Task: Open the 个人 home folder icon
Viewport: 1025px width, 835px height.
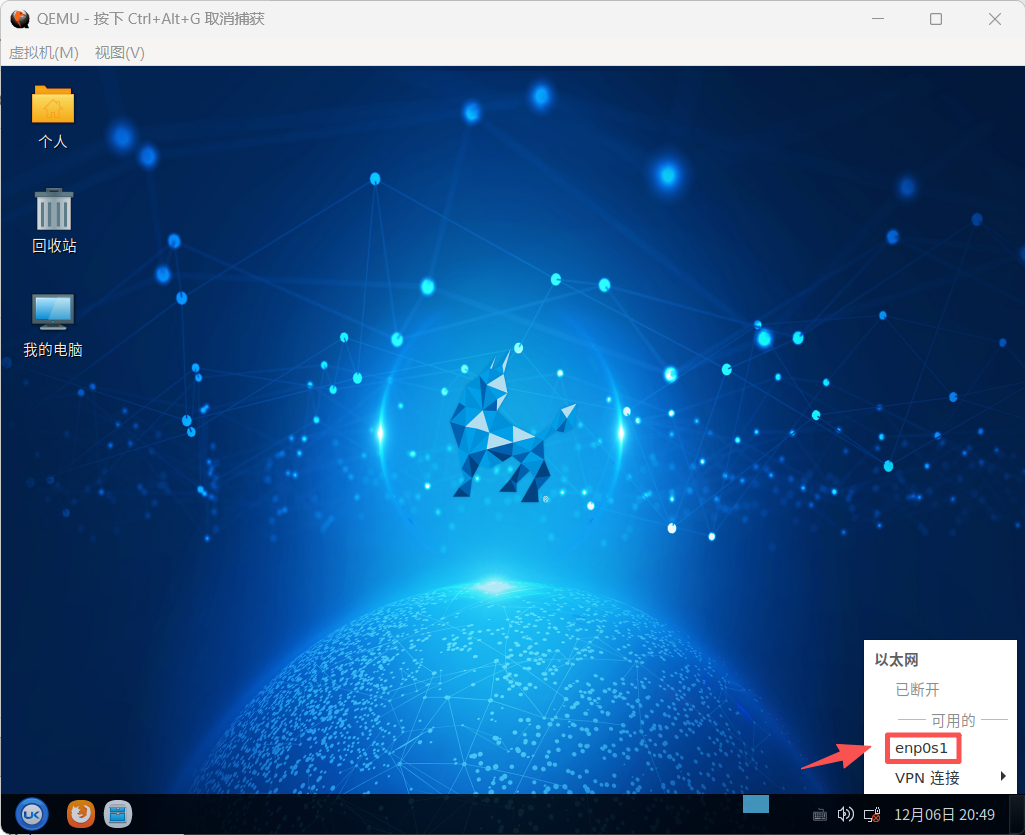Action: [53, 117]
